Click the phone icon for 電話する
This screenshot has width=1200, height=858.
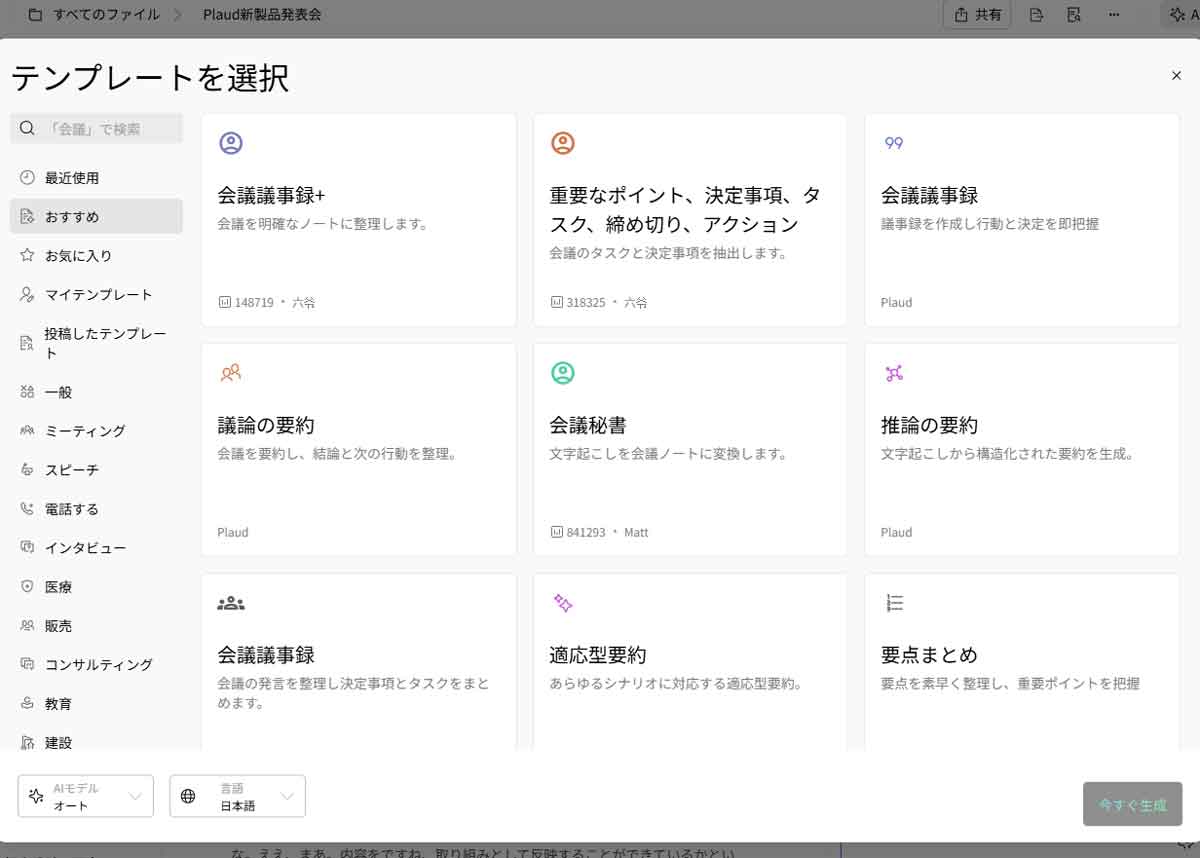pos(27,509)
